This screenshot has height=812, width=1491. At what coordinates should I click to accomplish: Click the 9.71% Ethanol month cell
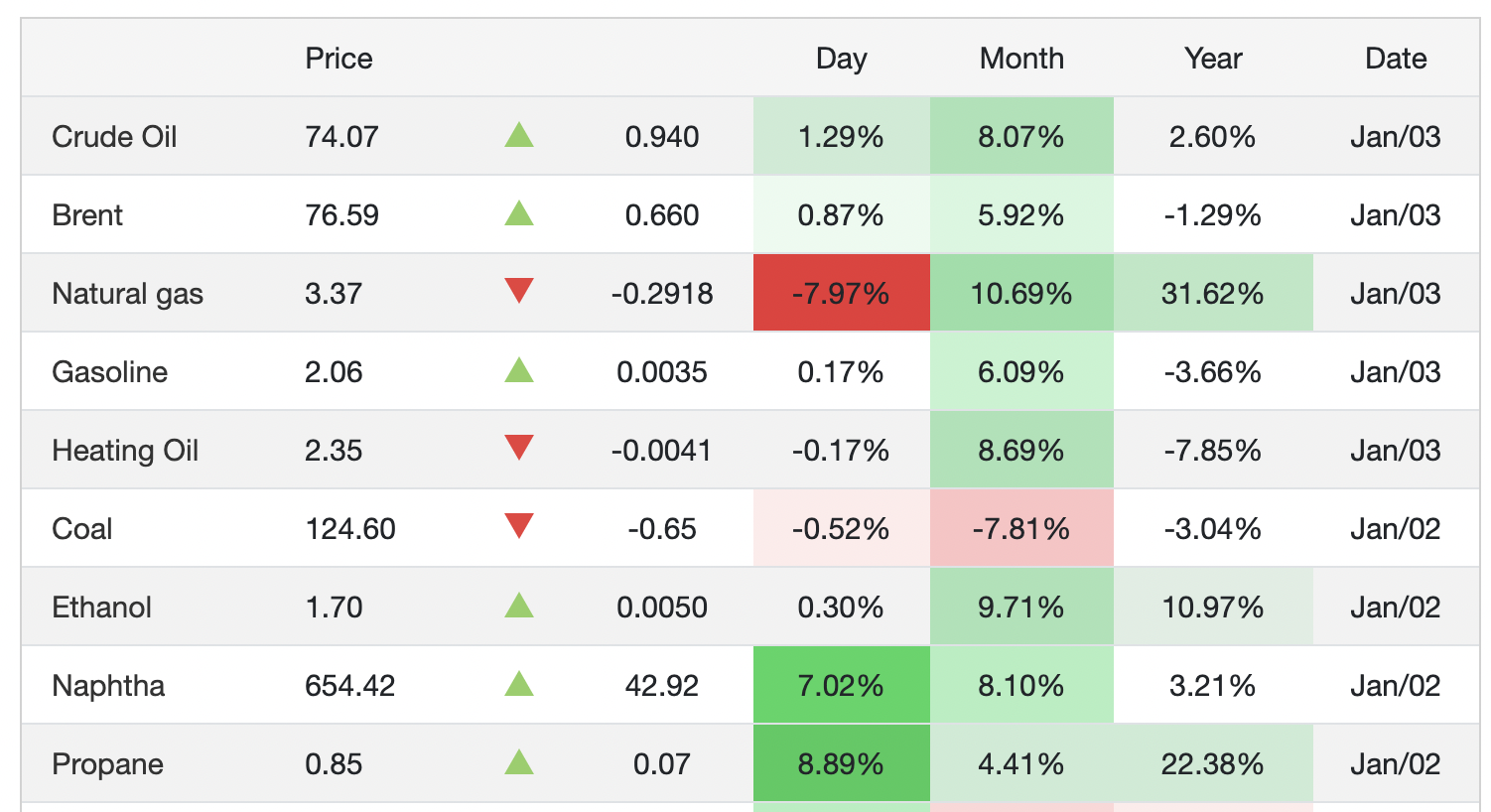point(1021,607)
